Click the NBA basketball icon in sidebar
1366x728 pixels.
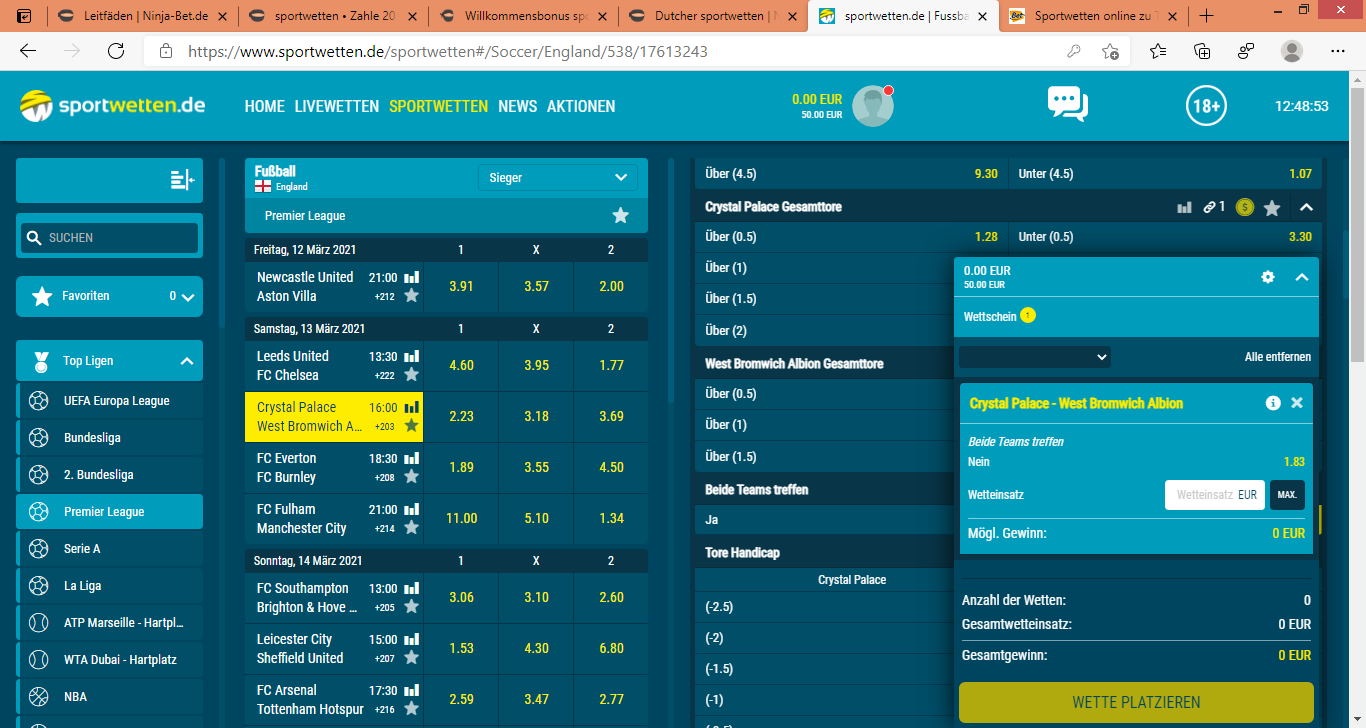pyautogui.click(x=39, y=697)
